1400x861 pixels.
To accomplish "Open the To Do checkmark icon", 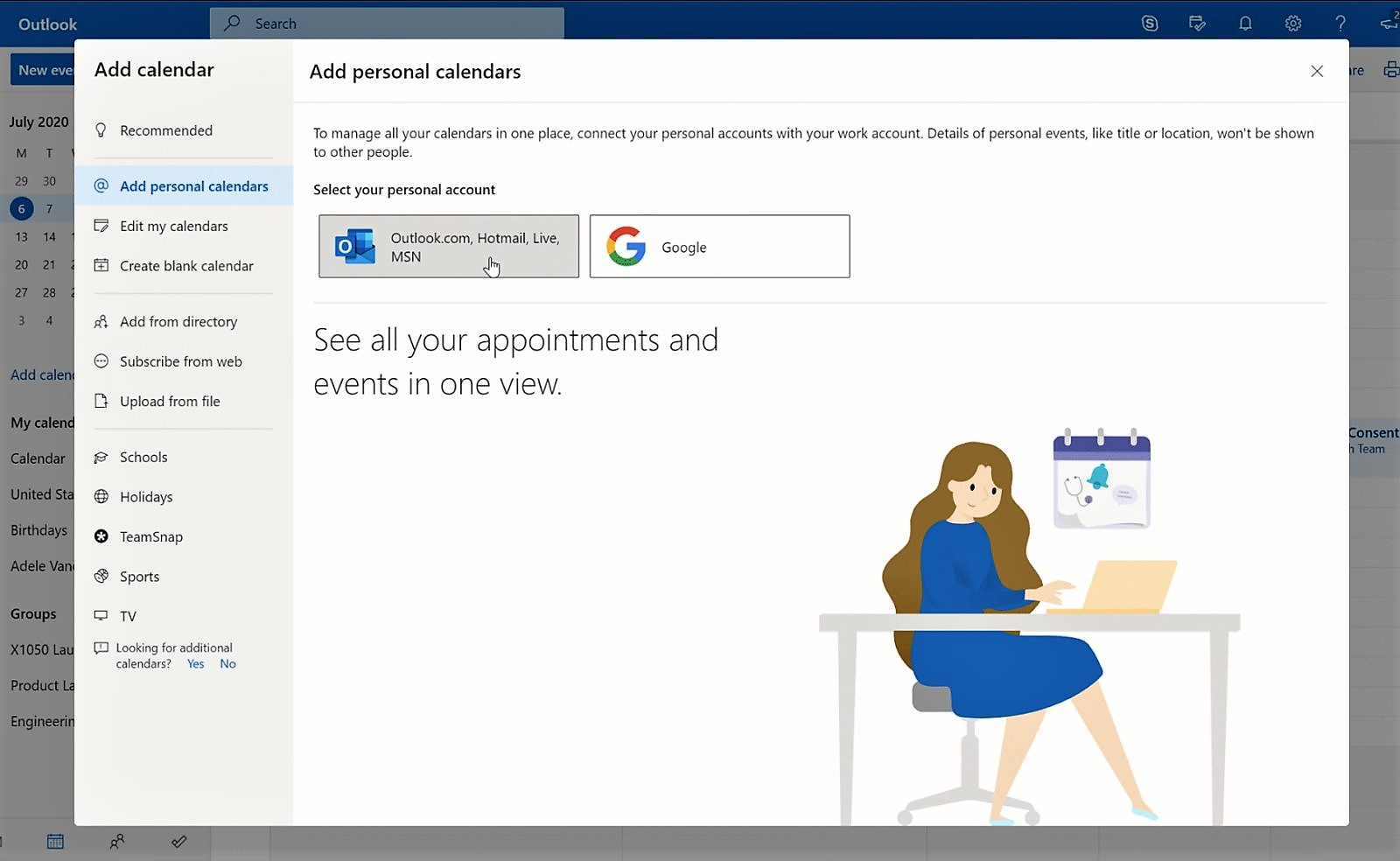I will click(178, 842).
